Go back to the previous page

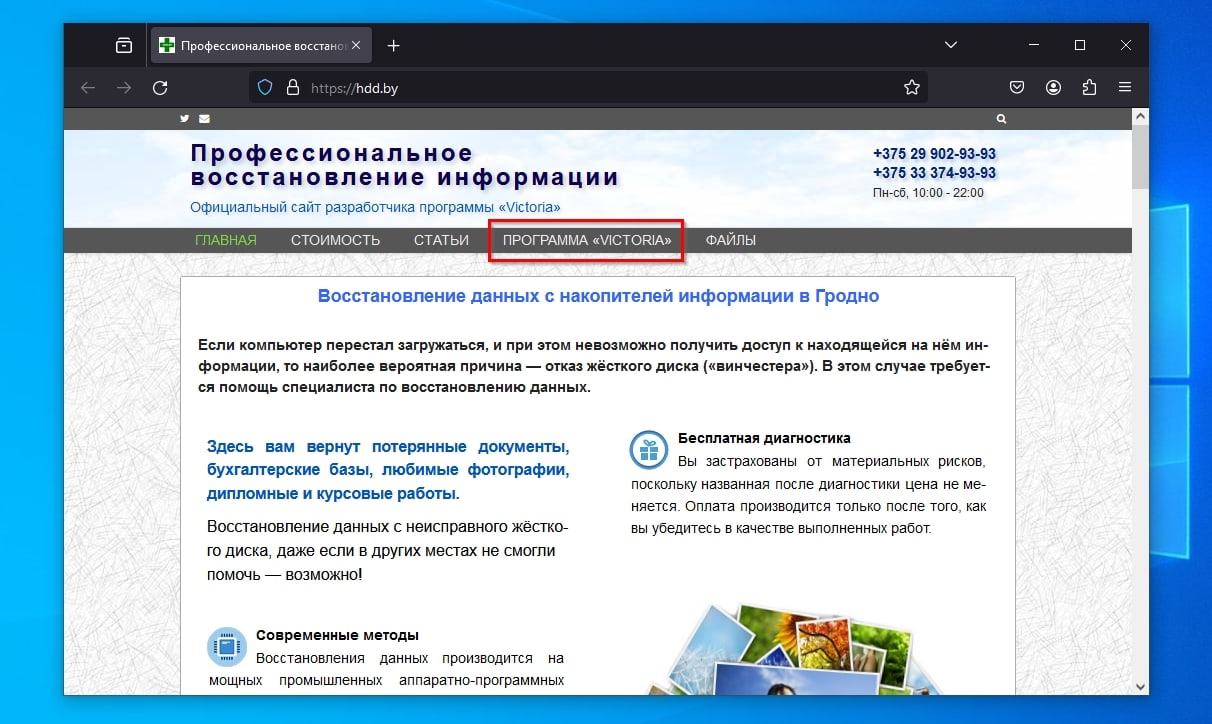pyautogui.click(x=88, y=88)
